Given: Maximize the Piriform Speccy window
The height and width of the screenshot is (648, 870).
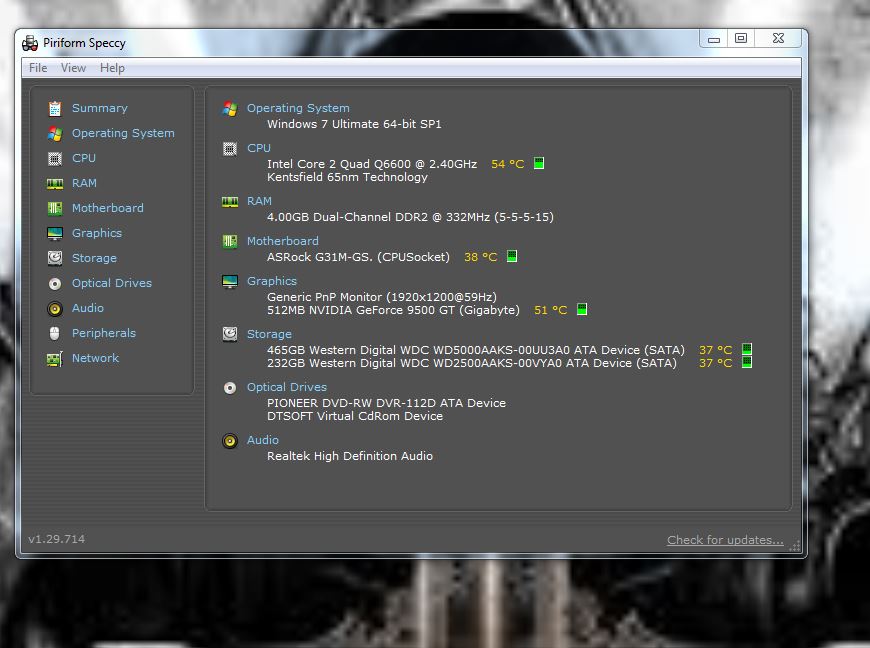Looking at the screenshot, I should pos(741,38).
